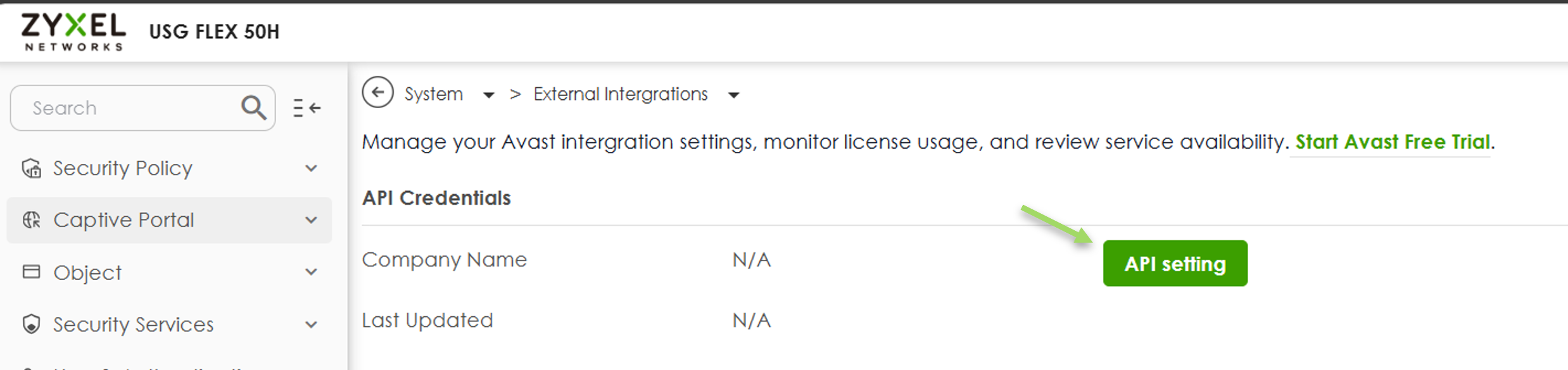The width and height of the screenshot is (1568, 370).
Task: Click the API setting button
Action: click(x=1175, y=263)
